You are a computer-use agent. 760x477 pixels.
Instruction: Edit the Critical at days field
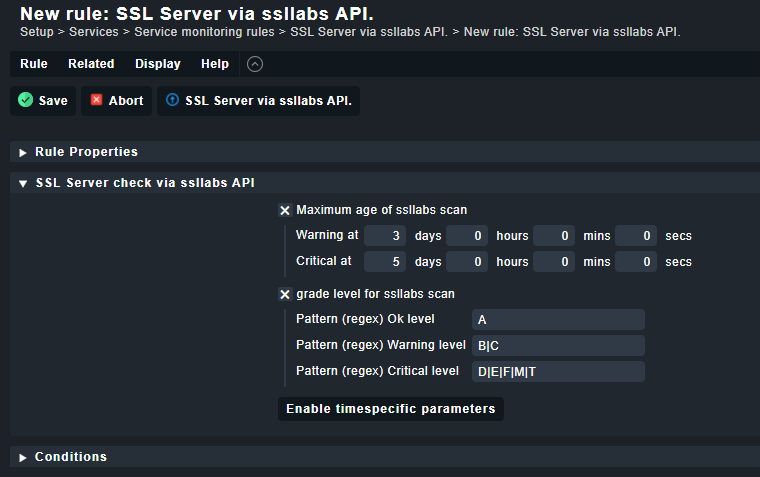385,262
